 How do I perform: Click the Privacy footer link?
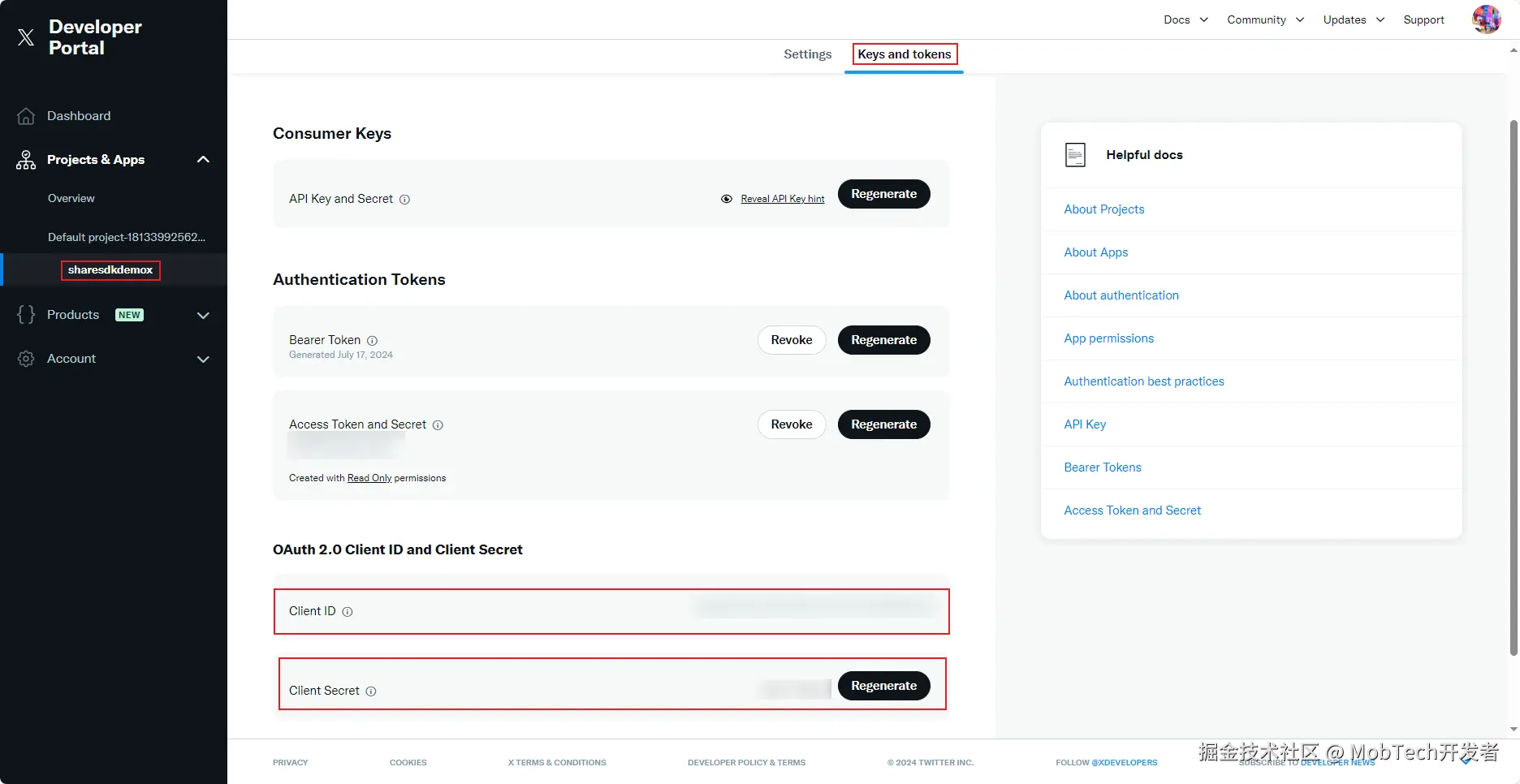[291, 763]
